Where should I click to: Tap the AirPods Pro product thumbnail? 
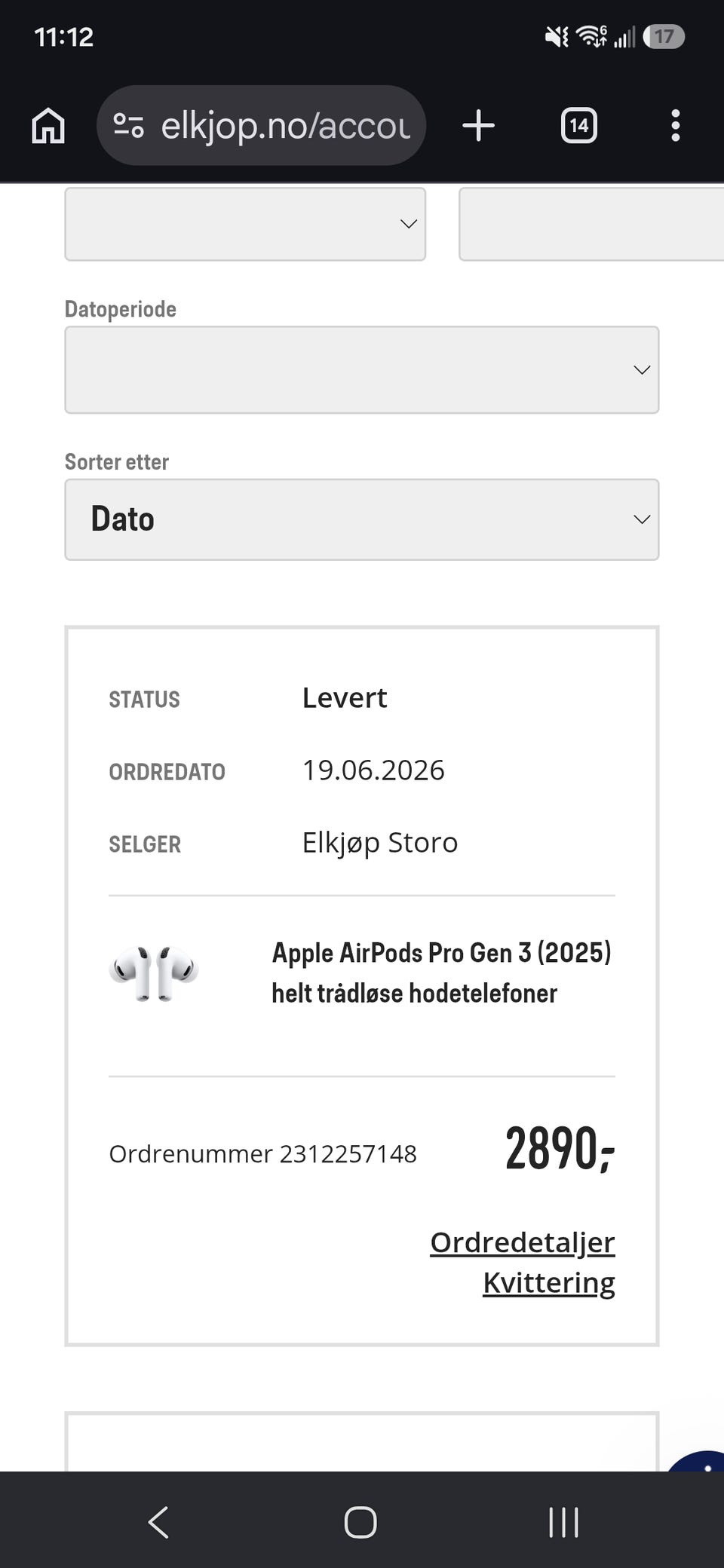tap(154, 972)
